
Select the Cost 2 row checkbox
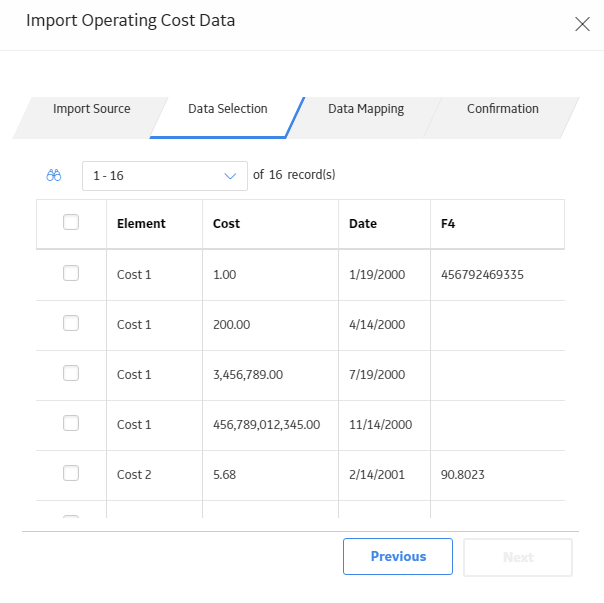[x=71, y=473]
